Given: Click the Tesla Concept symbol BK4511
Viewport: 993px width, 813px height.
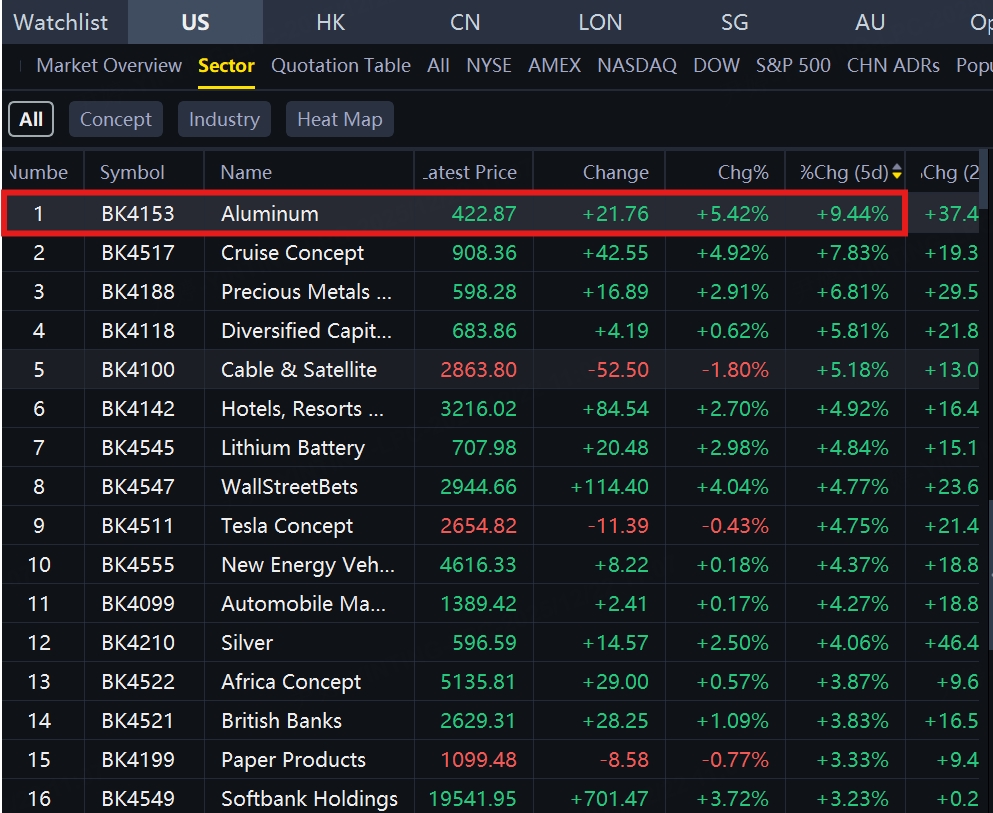Looking at the screenshot, I should 138,526.
